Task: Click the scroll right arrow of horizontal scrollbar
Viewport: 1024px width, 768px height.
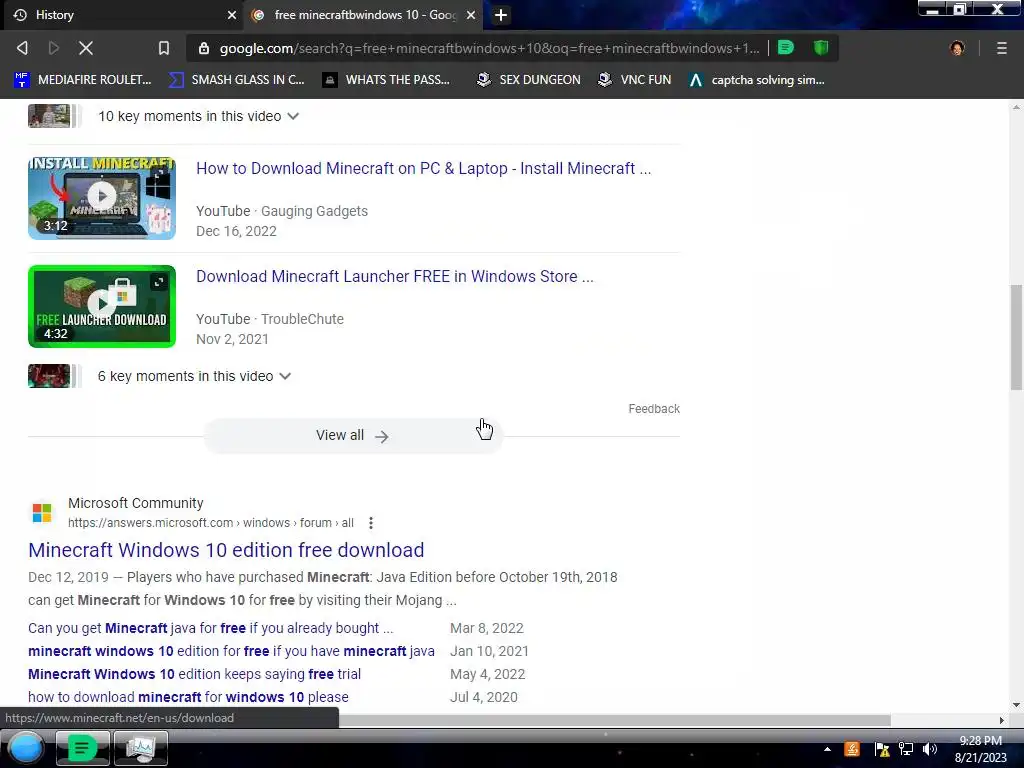Action: click(x=1002, y=720)
